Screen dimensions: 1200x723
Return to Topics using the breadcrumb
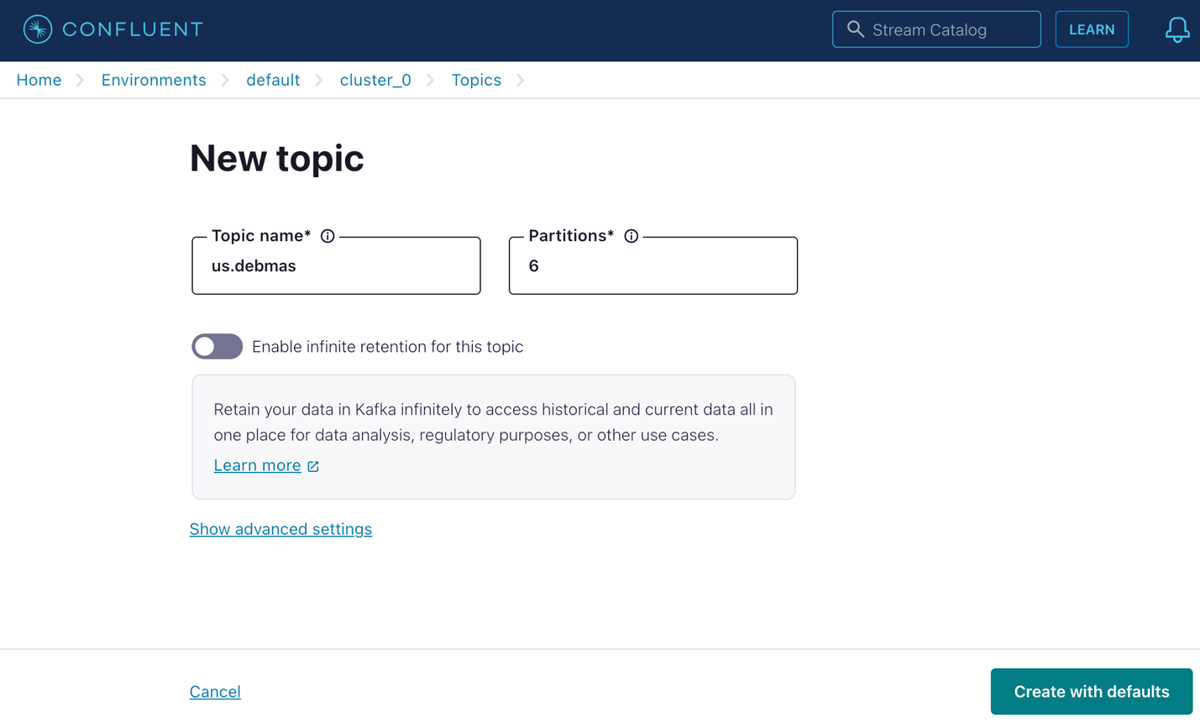coord(476,79)
